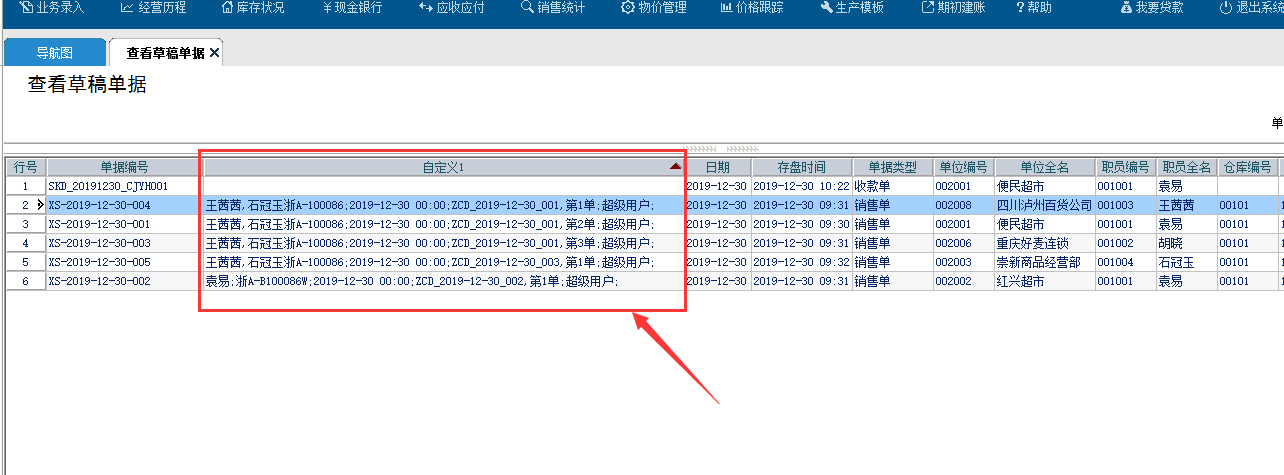This screenshot has height=475, width=1284.
Task: Click the 红兴超市 unit name cell
Action: click(1045, 281)
